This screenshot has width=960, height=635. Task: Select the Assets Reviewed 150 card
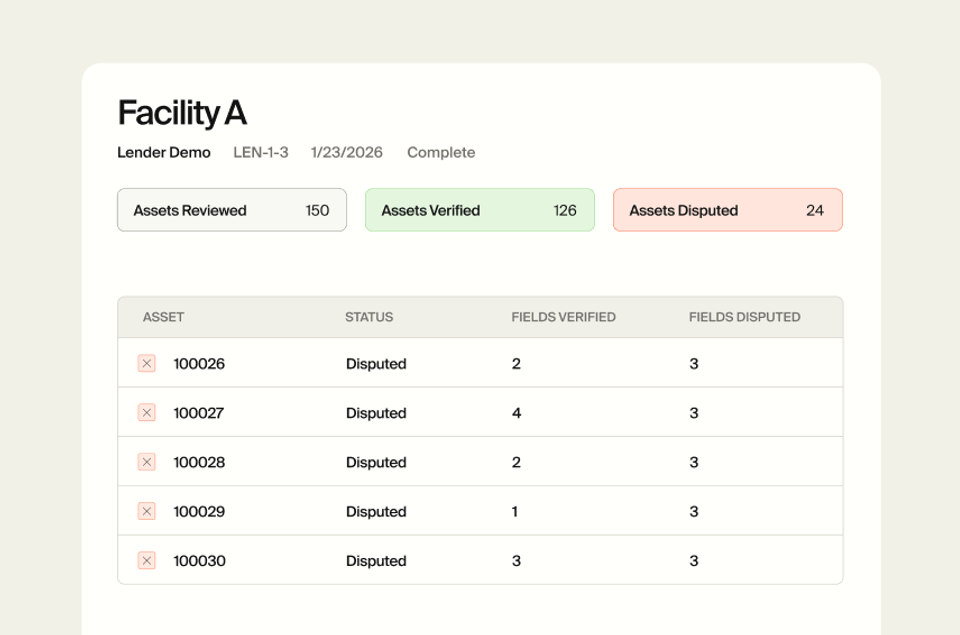[x=232, y=210]
